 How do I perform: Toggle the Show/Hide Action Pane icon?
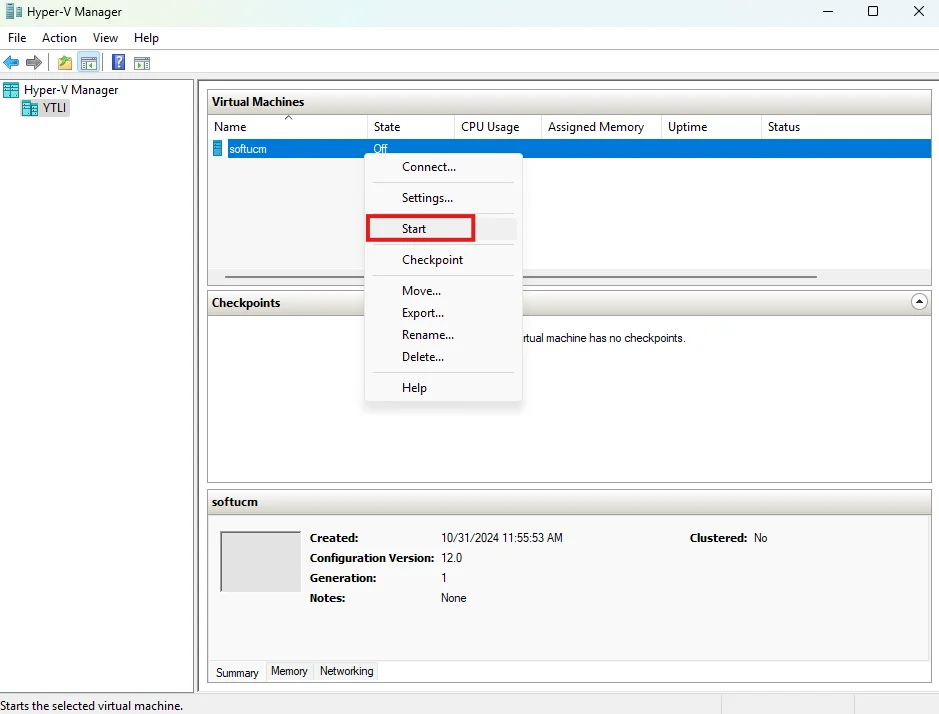point(142,63)
